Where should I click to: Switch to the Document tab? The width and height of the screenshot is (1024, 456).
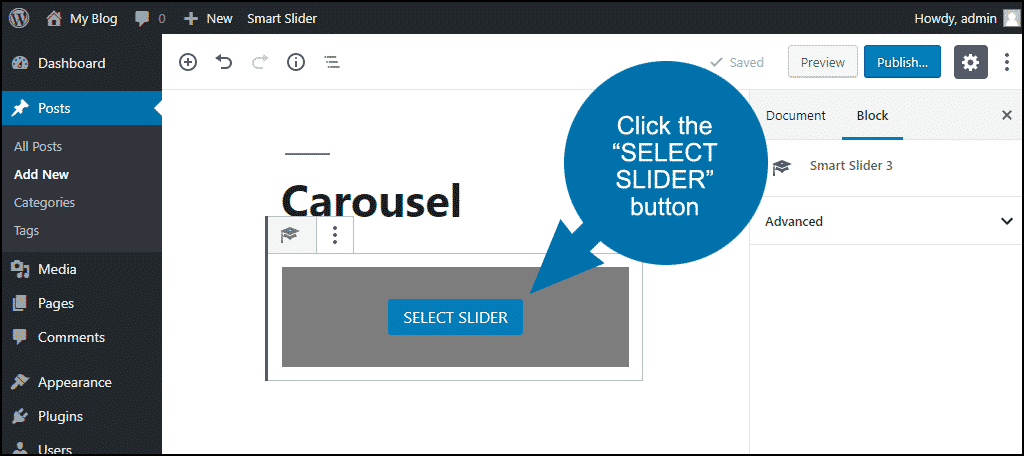(795, 116)
